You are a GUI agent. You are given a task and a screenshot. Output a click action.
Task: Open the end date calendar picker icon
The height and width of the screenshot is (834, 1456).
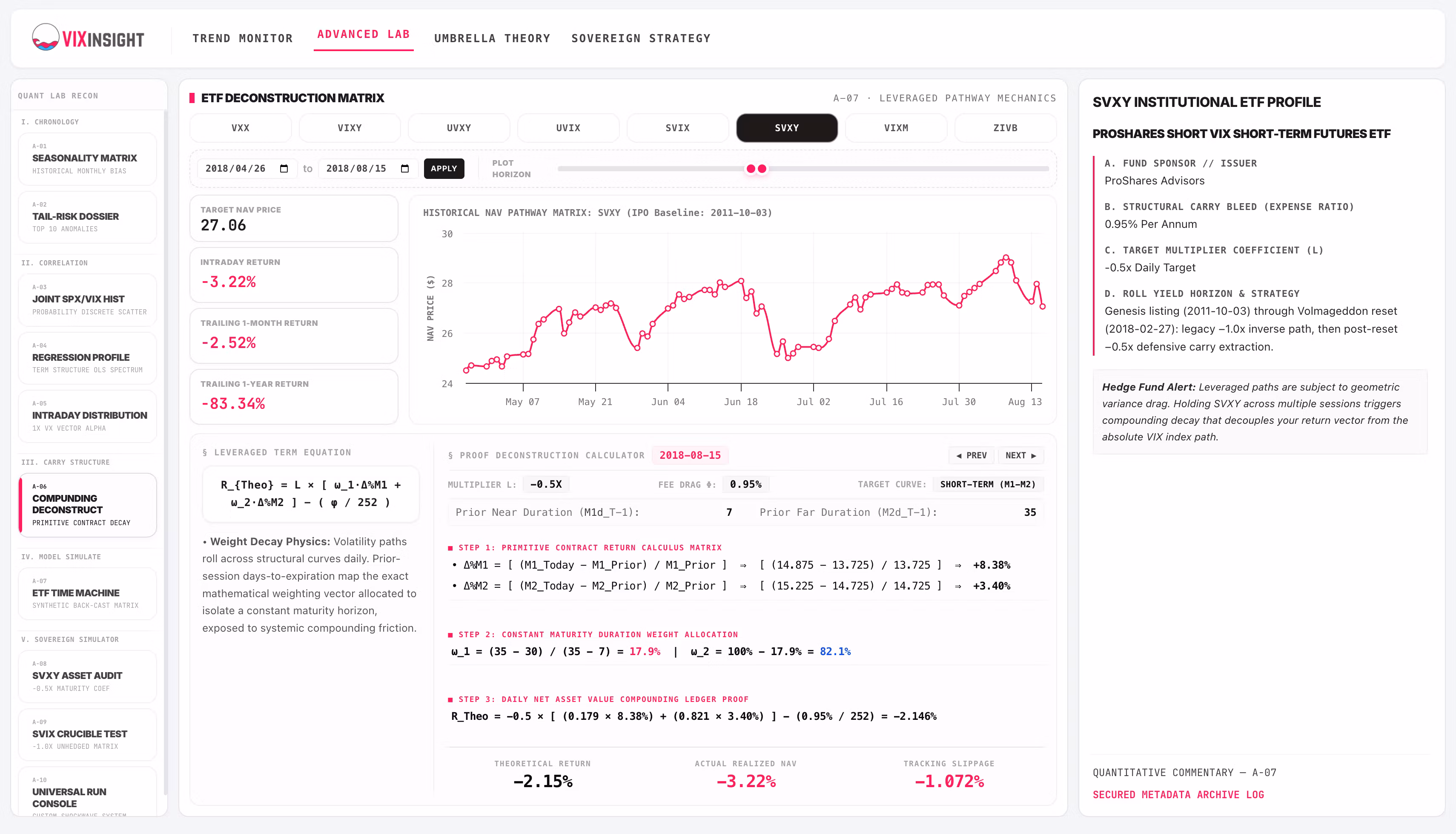tap(404, 168)
